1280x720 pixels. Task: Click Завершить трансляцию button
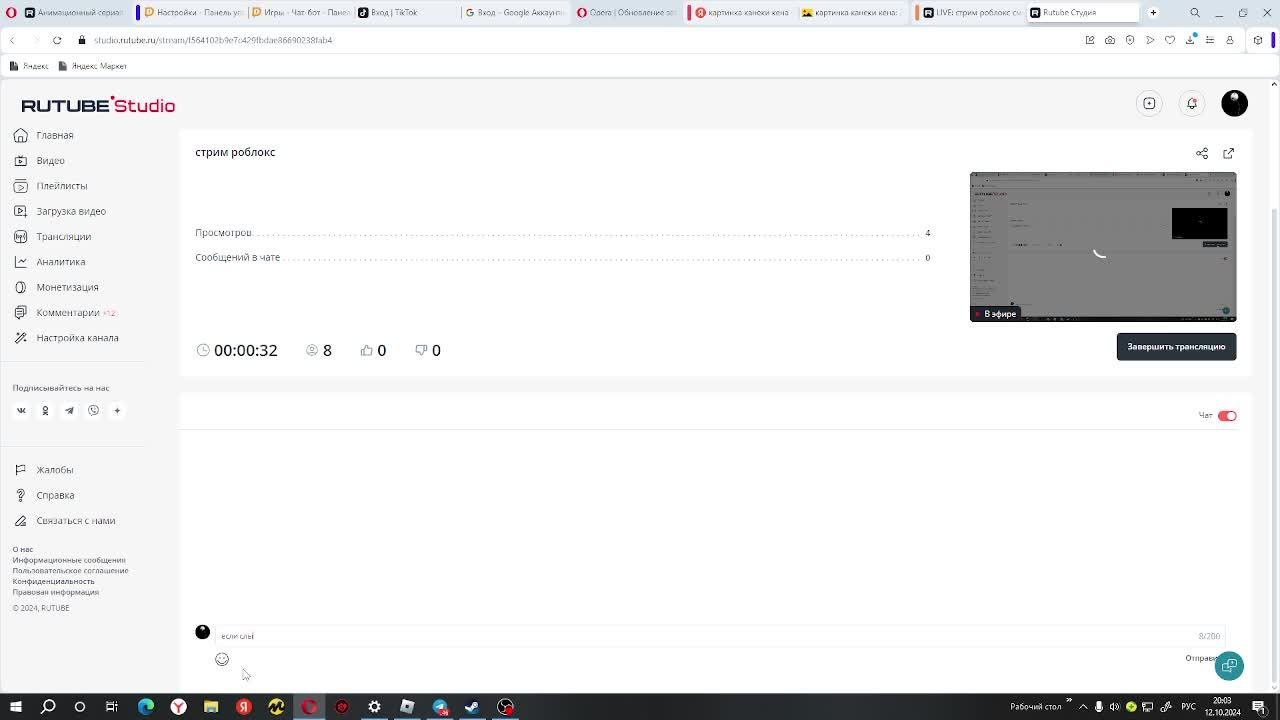point(1176,346)
